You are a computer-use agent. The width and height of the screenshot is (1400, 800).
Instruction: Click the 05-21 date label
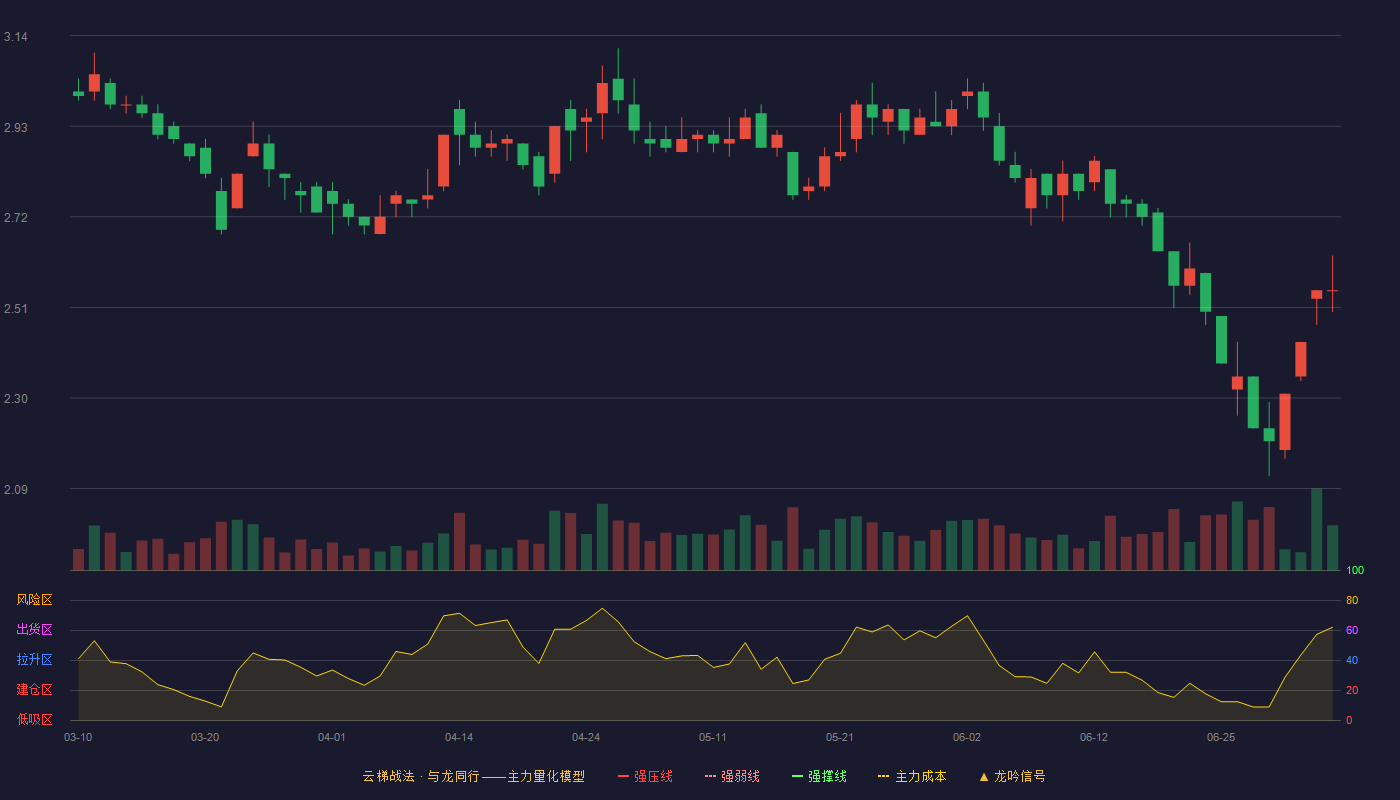(840, 737)
